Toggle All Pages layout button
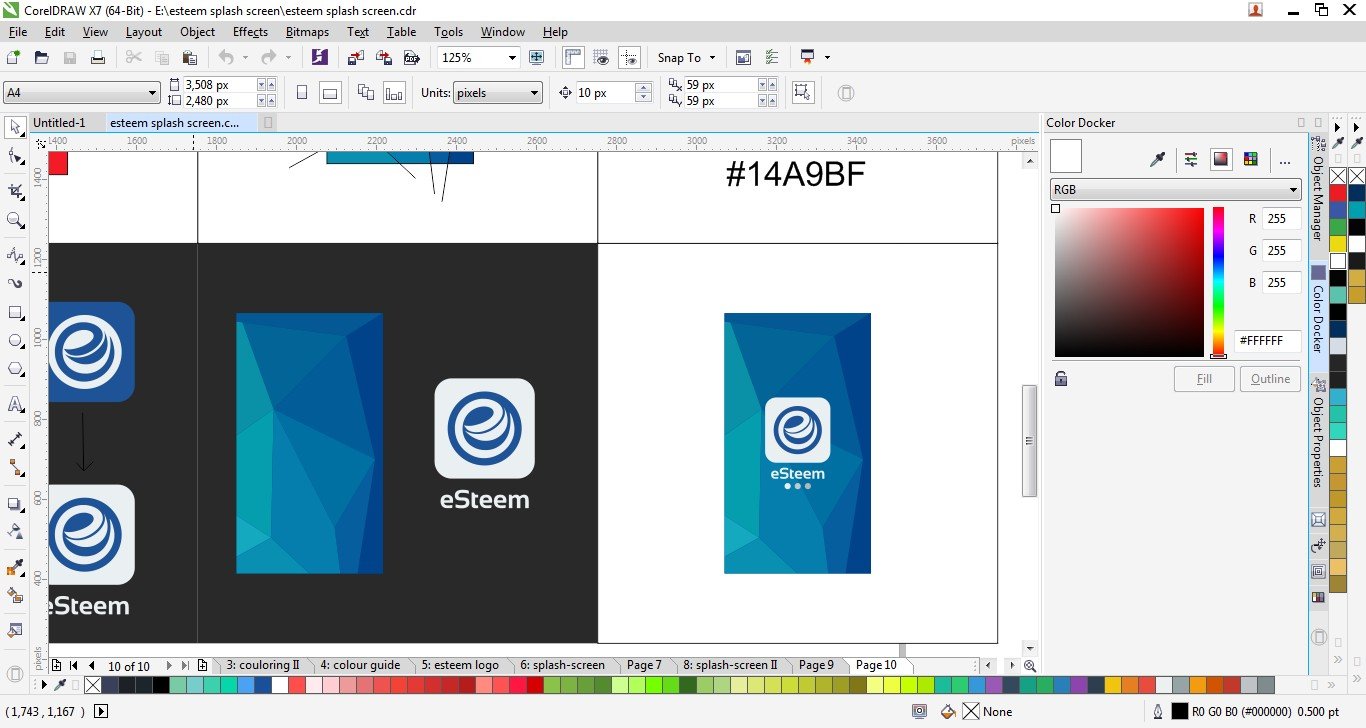The height and width of the screenshot is (728, 1366). [366, 93]
